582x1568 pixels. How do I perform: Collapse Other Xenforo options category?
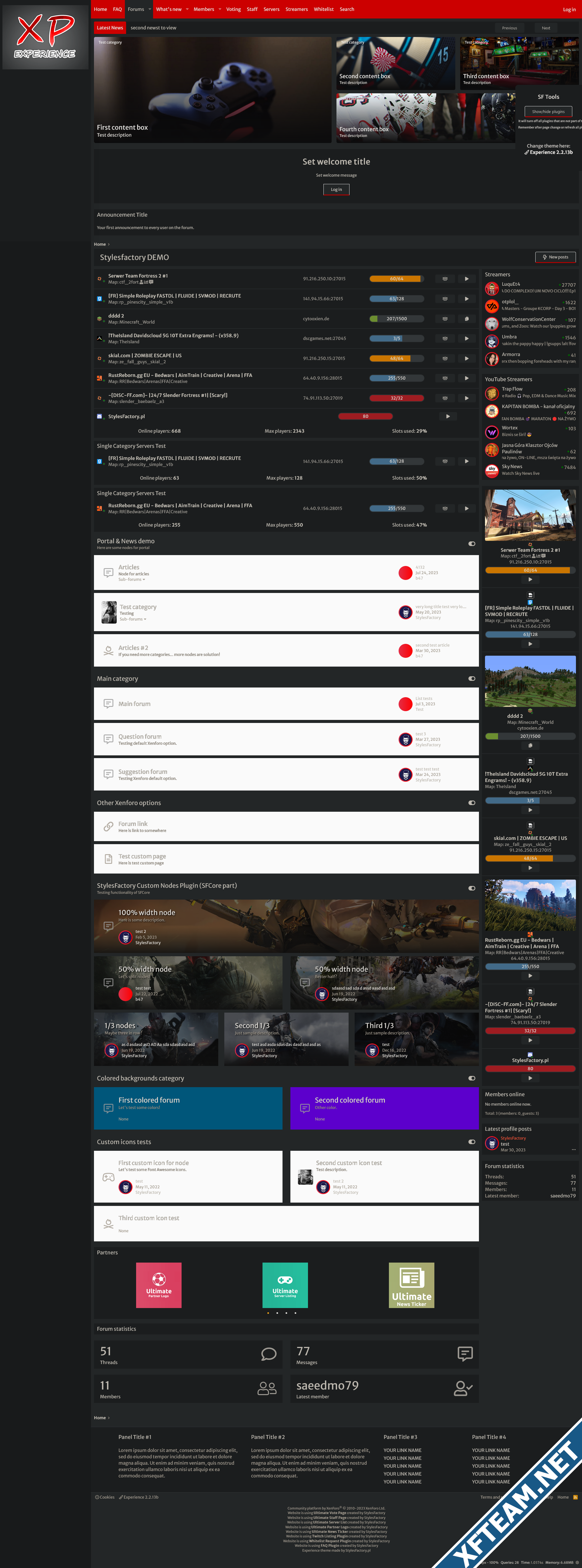point(472,802)
